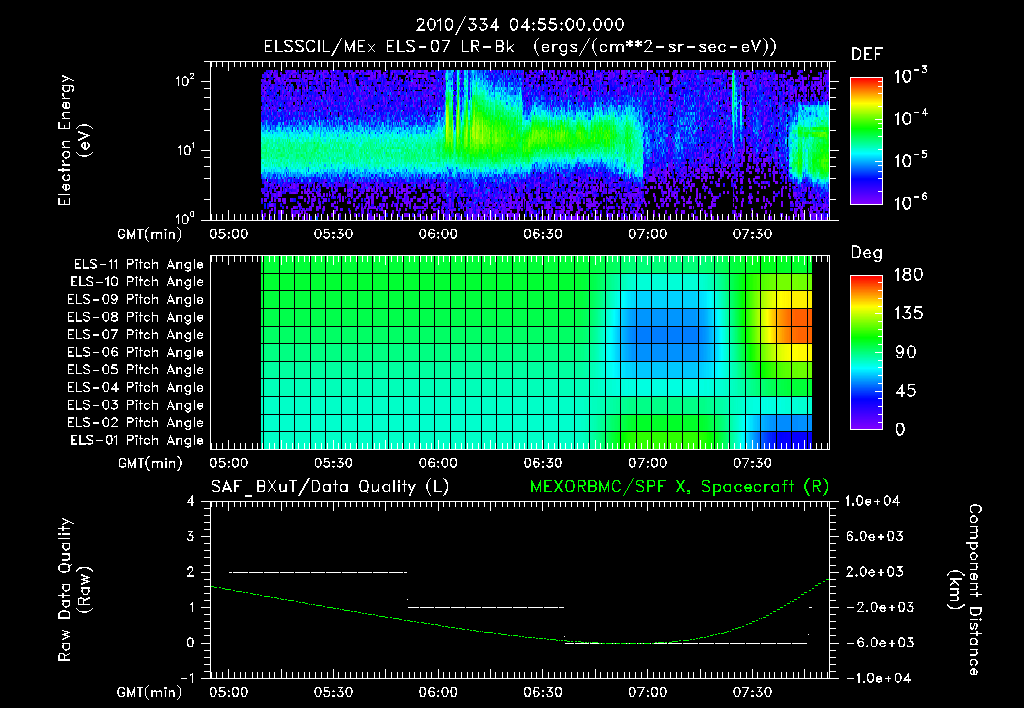Click the 07:00 tick under the spectrogram
Viewport: 1024px width, 708px height.
tap(648, 234)
